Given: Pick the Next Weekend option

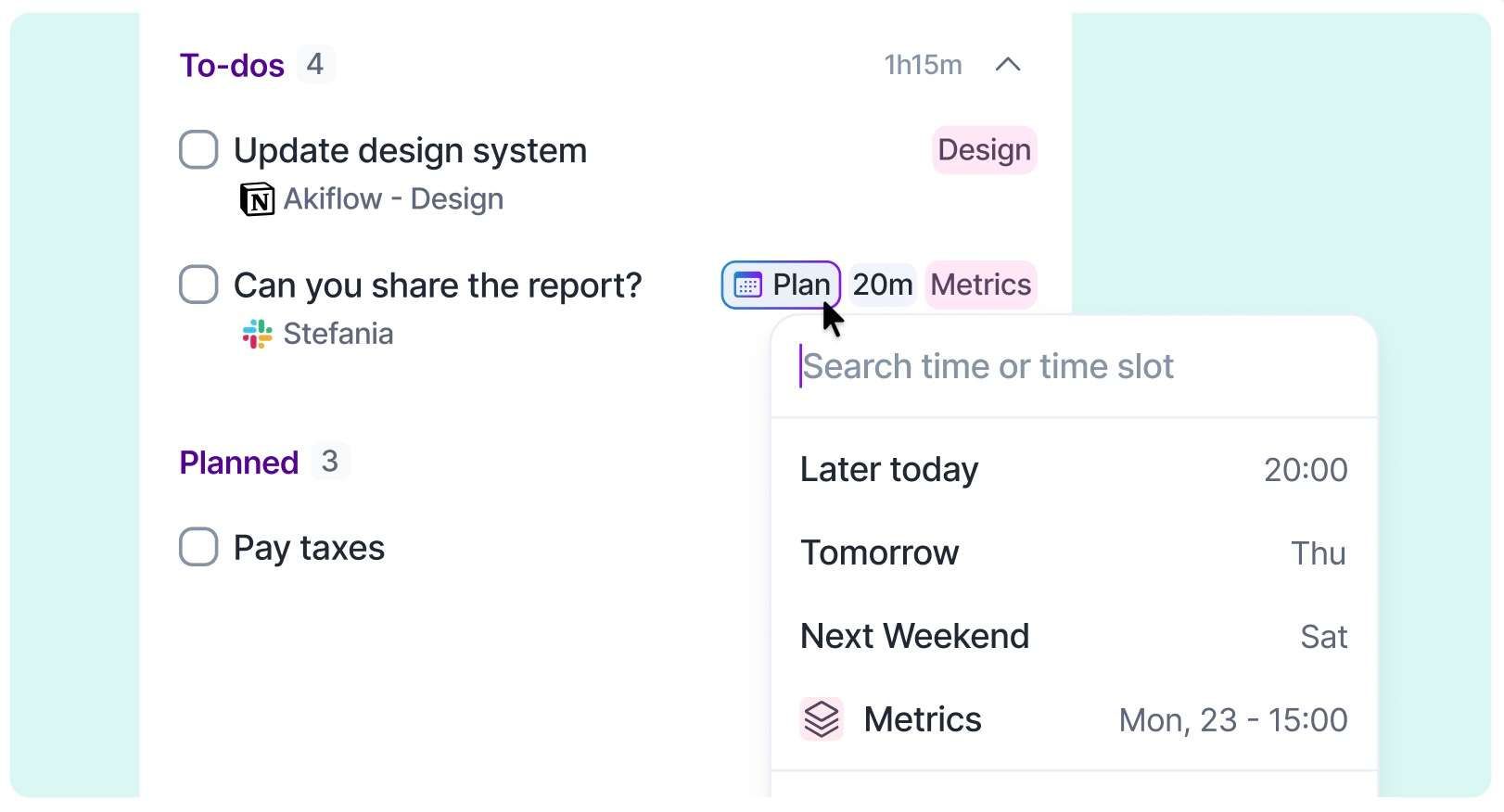Looking at the screenshot, I should 1074,637.
